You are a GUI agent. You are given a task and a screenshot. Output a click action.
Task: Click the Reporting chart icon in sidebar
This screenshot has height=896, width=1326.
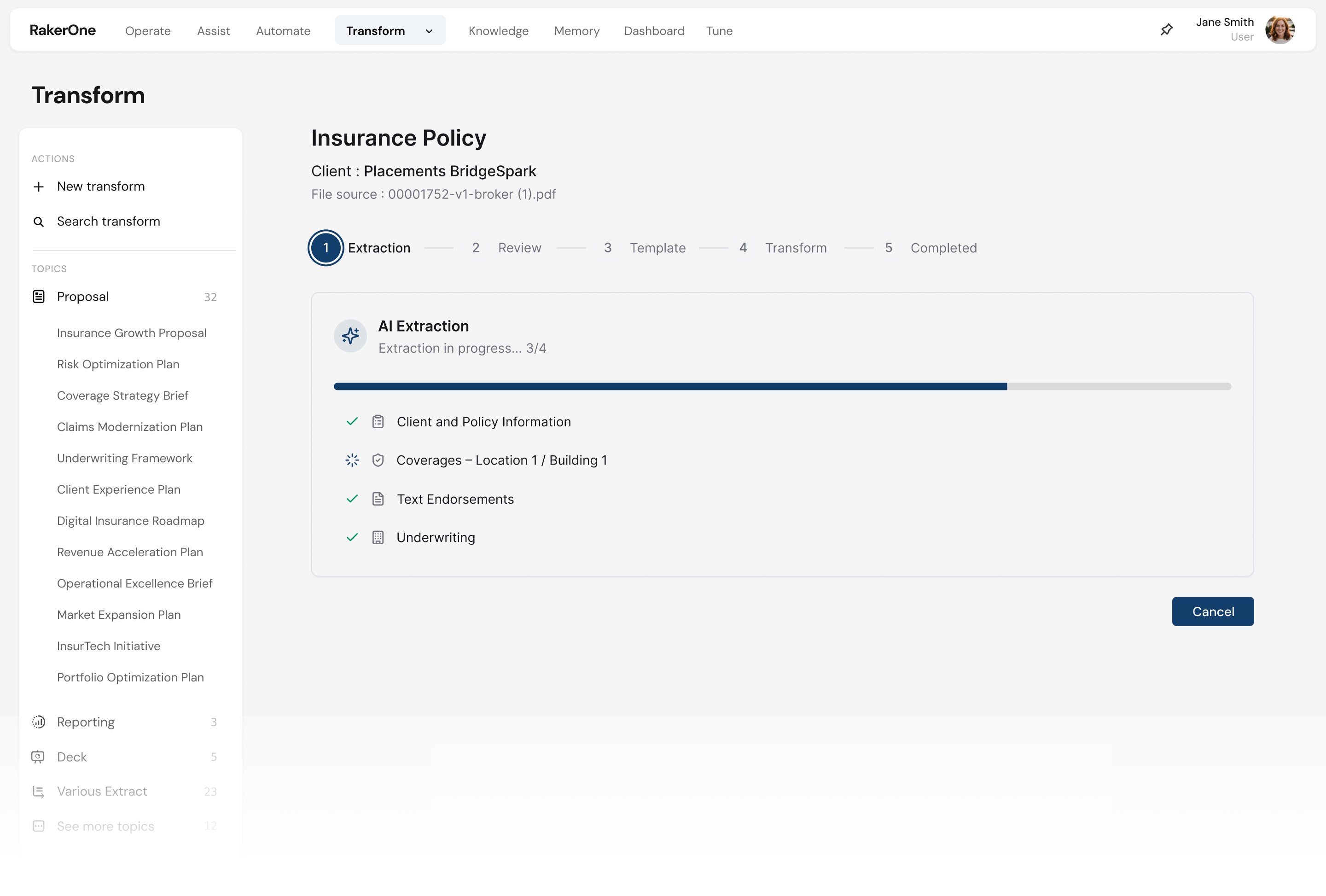pyautogui.click(x=38, y=721)
